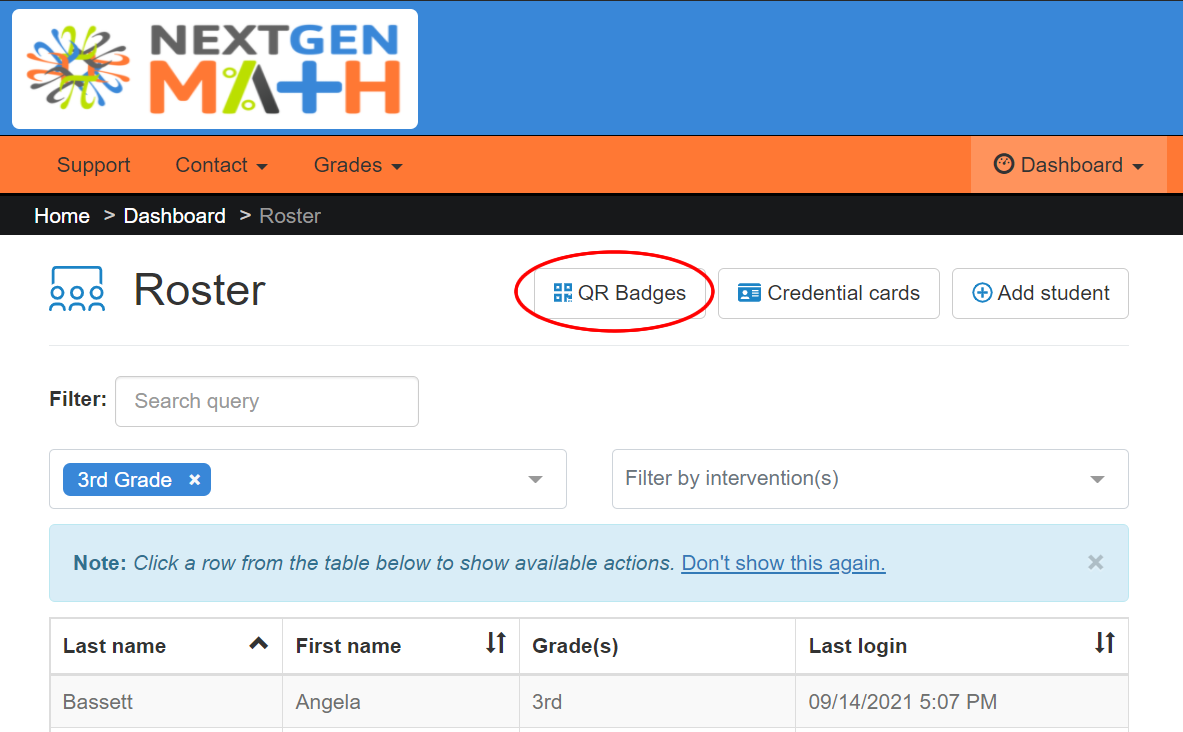
Task: Open the Grades menu
Action: [358, 165]
